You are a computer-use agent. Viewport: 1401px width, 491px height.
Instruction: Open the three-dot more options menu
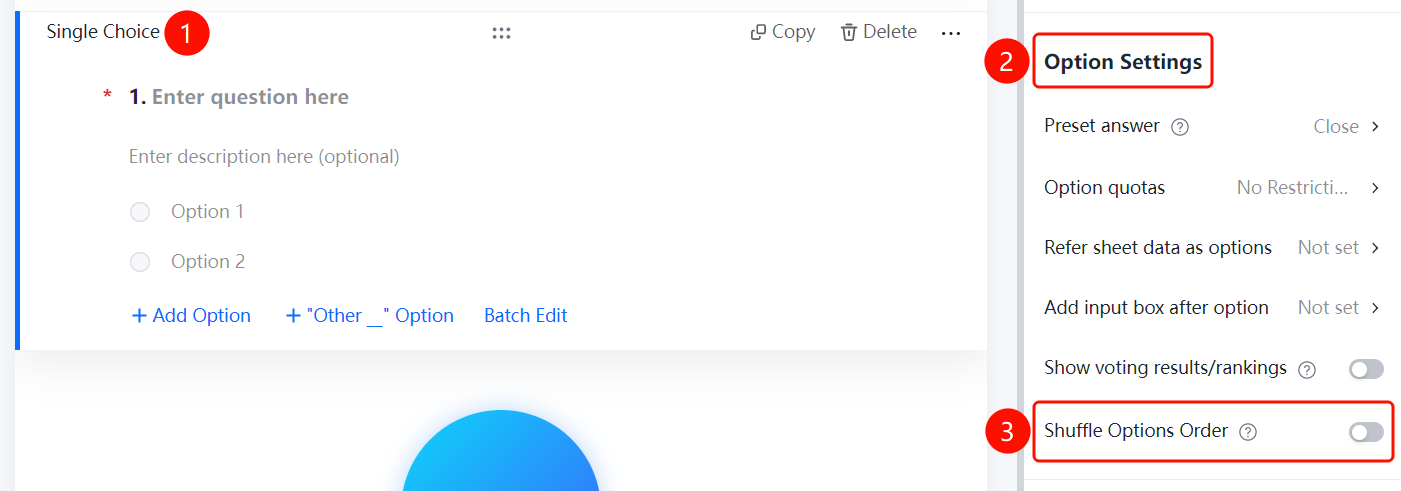[951, 33]
